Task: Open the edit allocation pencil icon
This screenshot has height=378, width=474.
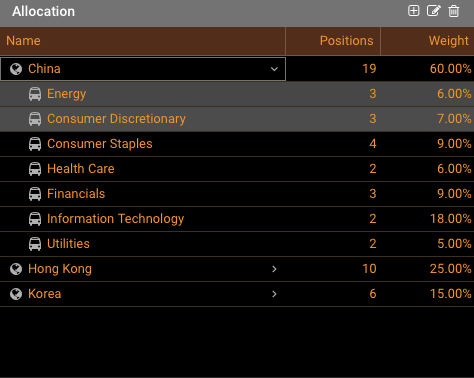Action: coord(433,11)
